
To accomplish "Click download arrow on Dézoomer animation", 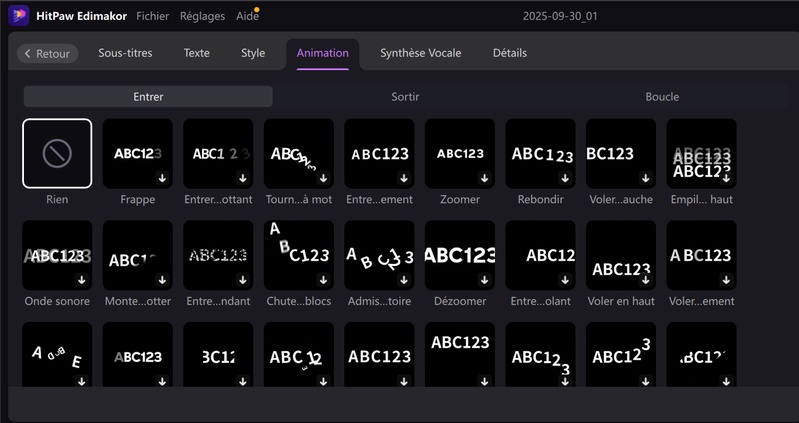I will (x=484, y=280).
